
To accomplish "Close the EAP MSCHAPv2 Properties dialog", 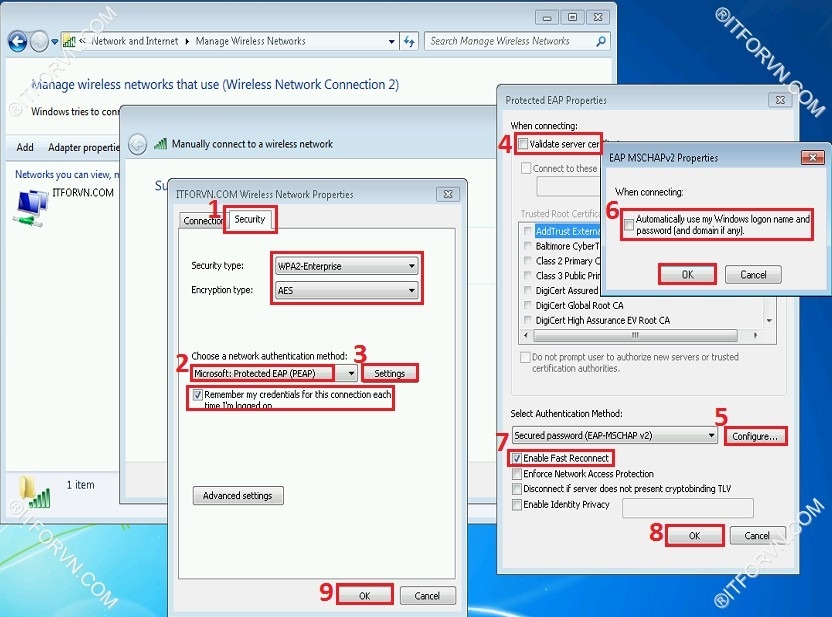I will click(x=814, y=158).
